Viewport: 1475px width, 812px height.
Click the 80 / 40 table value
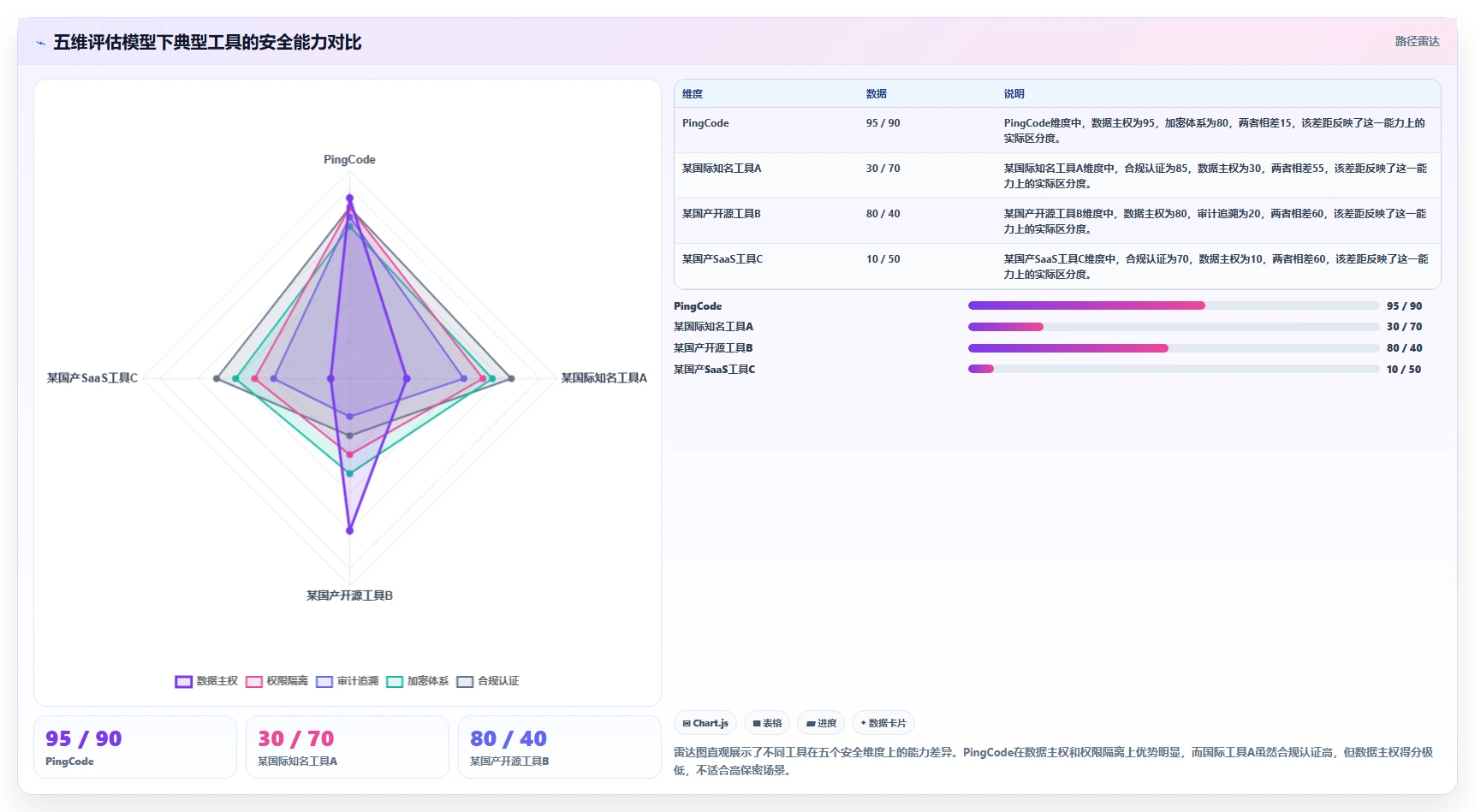click(883, 214)
